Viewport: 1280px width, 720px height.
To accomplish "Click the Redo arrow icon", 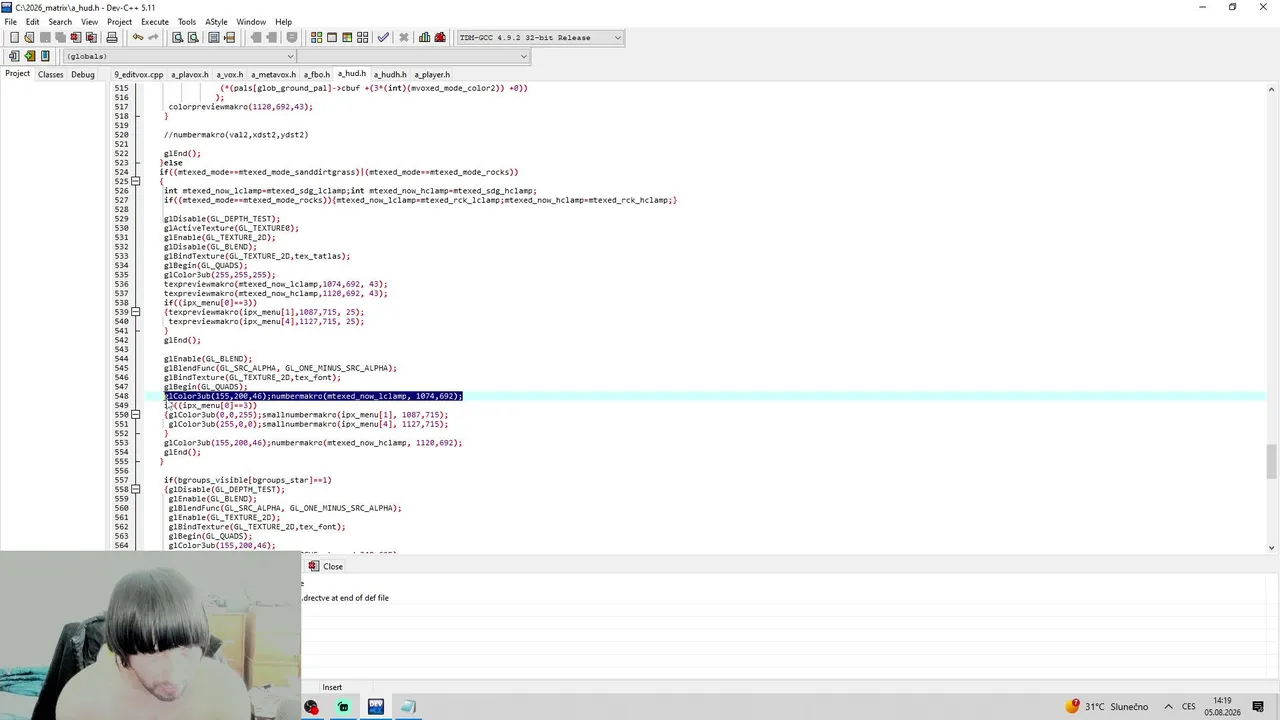I will point(153,38).
